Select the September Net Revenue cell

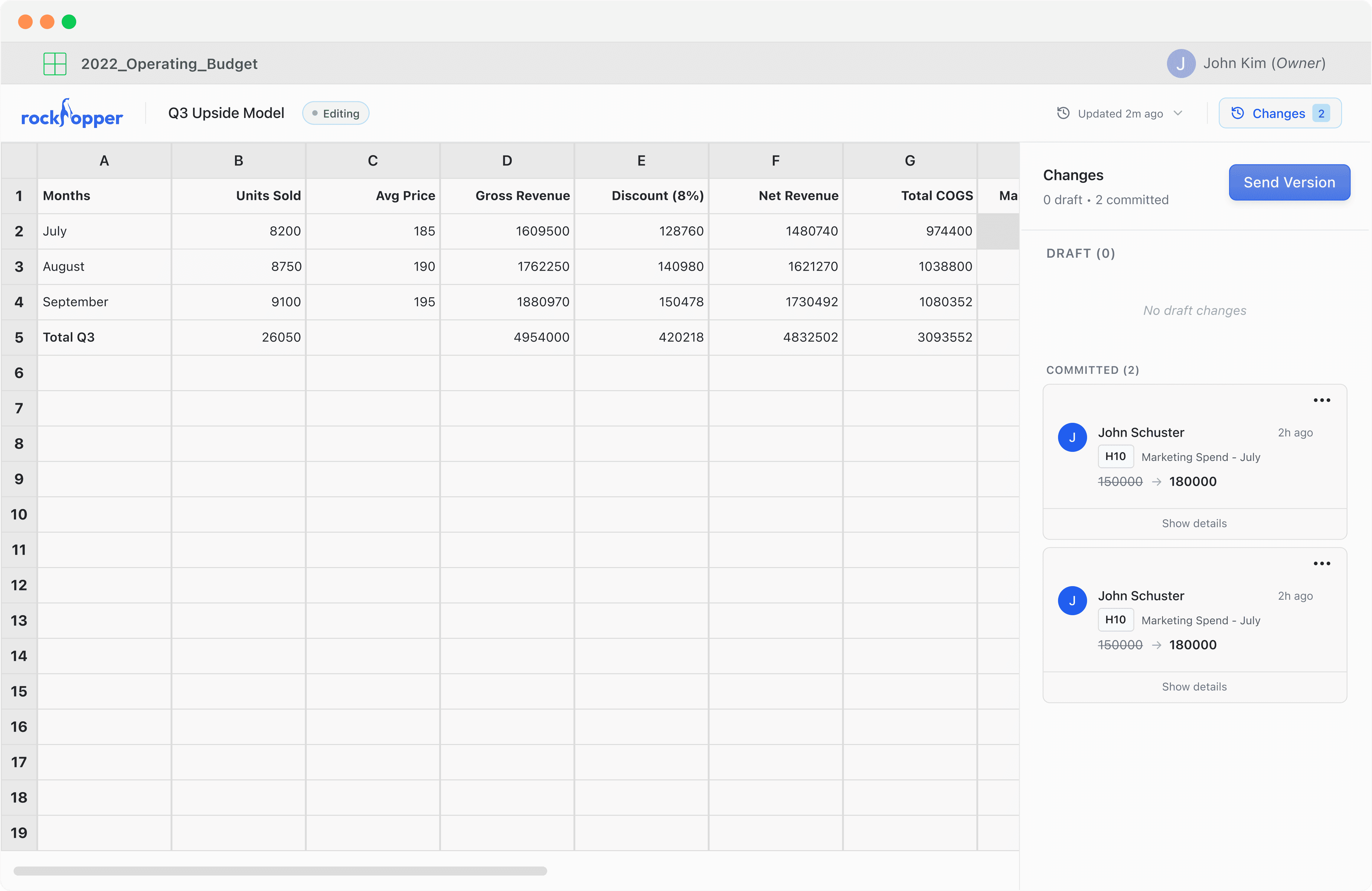click(775, 302)
